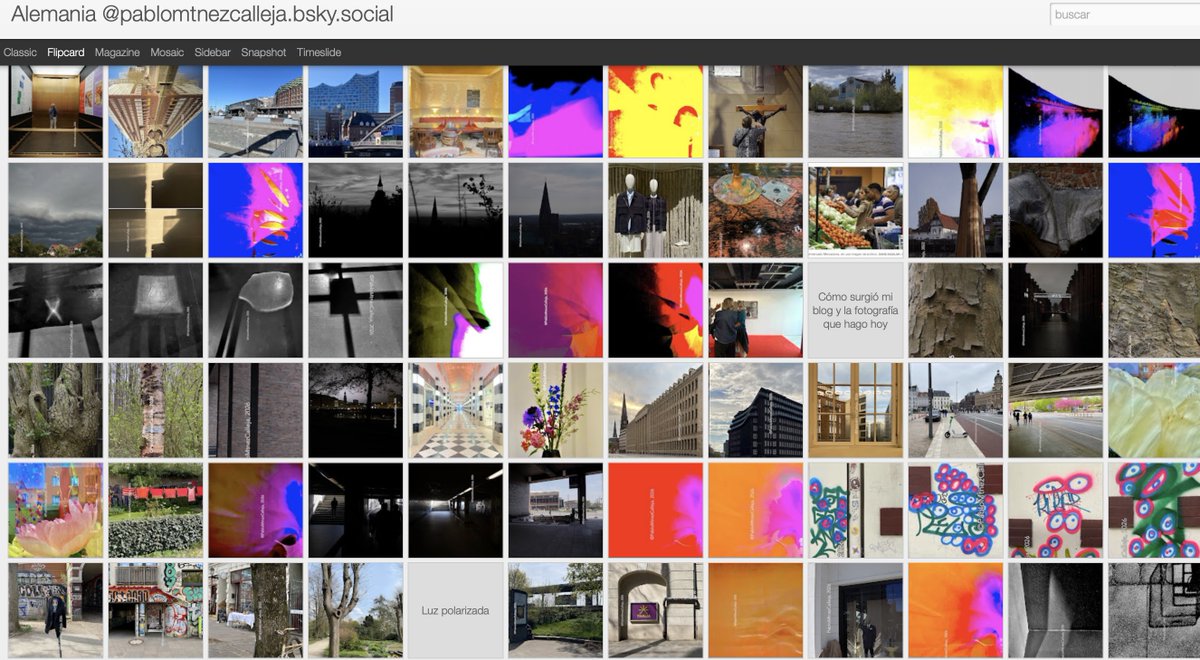Open the black-and-white spoon shape photo

point(255,310)
